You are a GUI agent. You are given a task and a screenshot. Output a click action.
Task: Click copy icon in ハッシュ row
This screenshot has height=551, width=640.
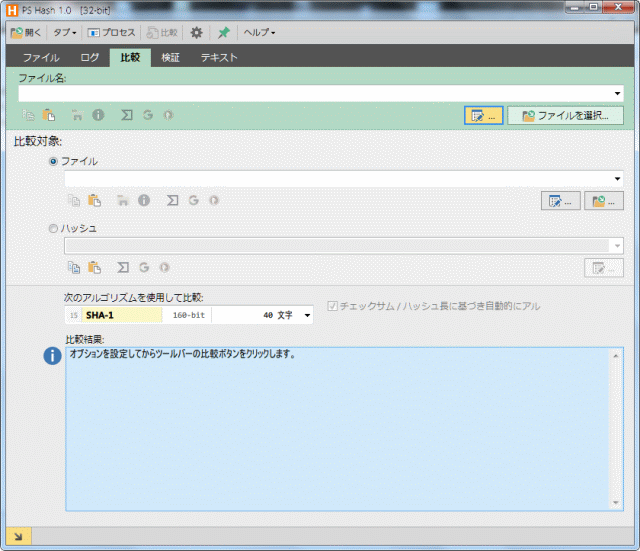click(x=74, y=267)
